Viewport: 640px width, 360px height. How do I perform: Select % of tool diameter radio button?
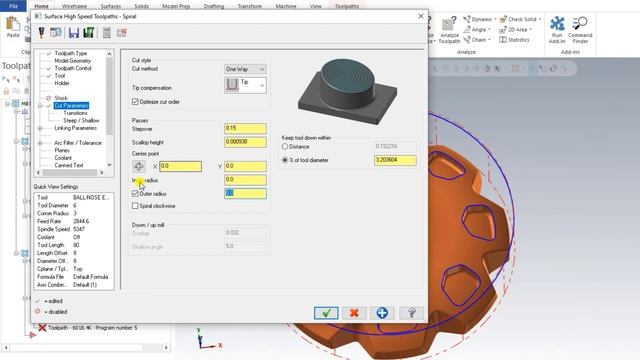click(x=285, y=160)
